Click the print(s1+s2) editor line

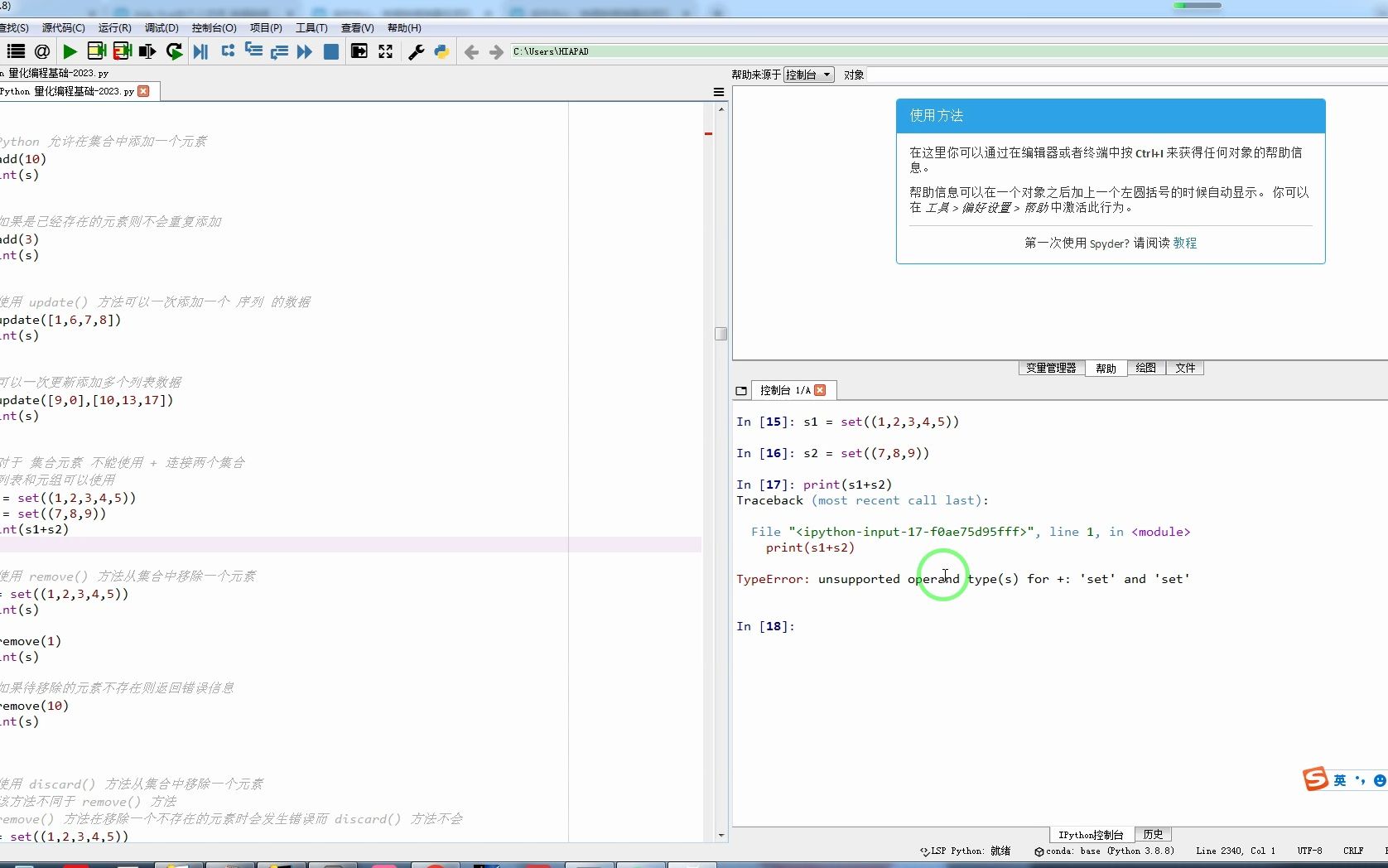coord(34,529)
